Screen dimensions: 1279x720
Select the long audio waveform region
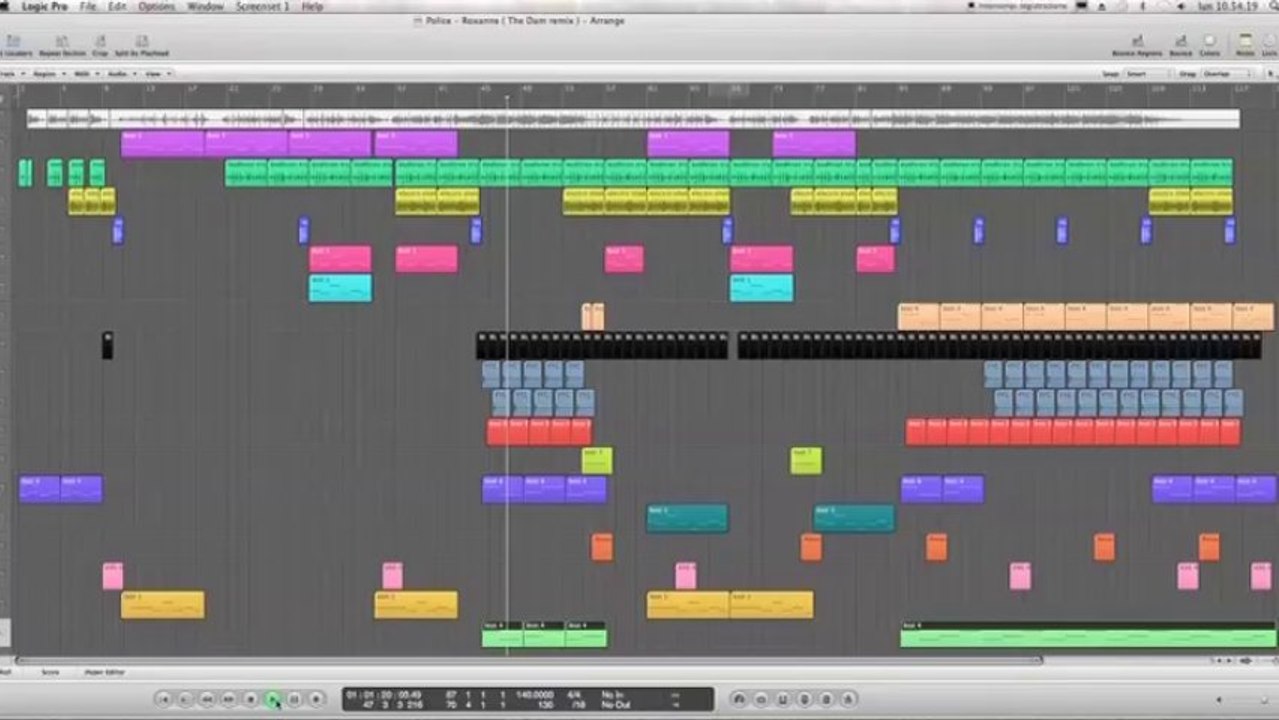[x=633, y=119]
